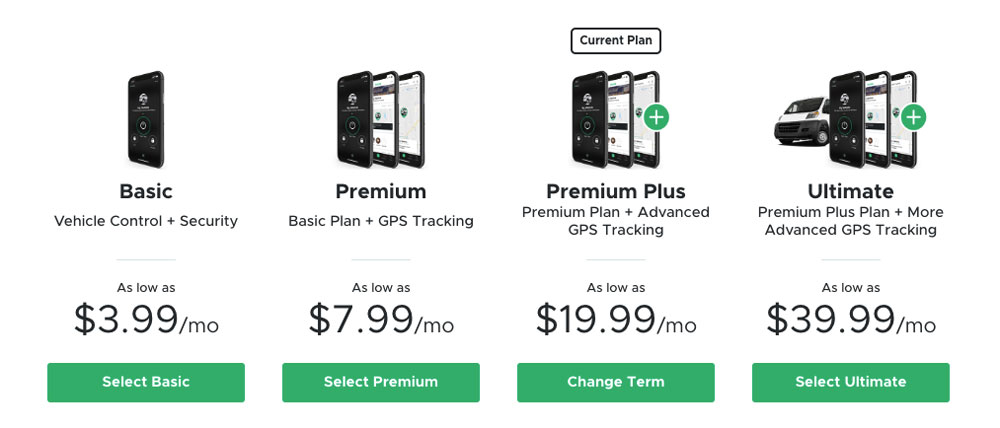
Task: Click the $3.99/mo price
Action: pos(146,320)
